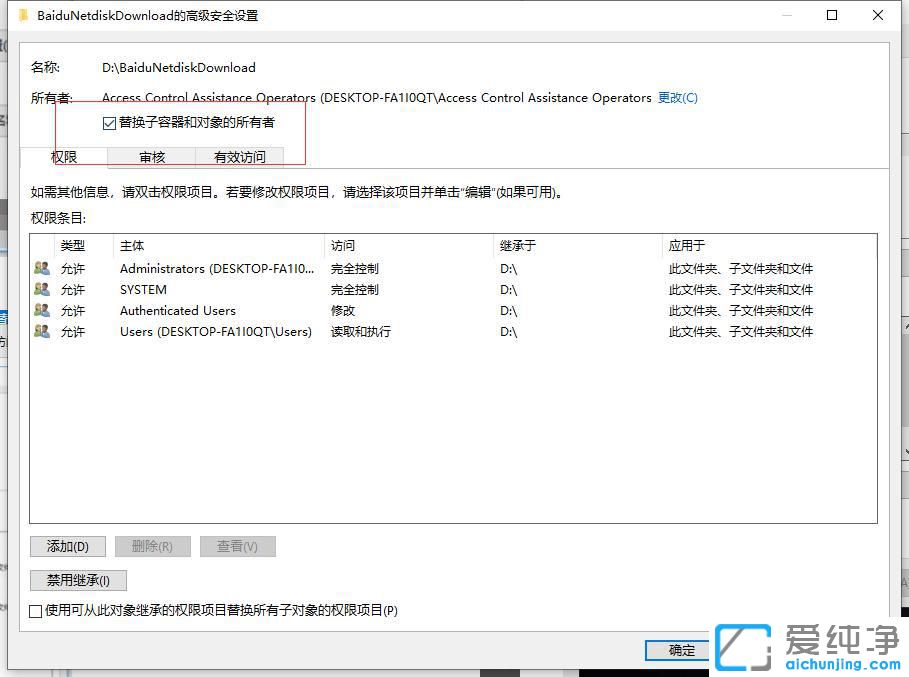This screenshot has width=909, height=677.
Task: Click the window maximize icon
Action: tap(832, 15)
